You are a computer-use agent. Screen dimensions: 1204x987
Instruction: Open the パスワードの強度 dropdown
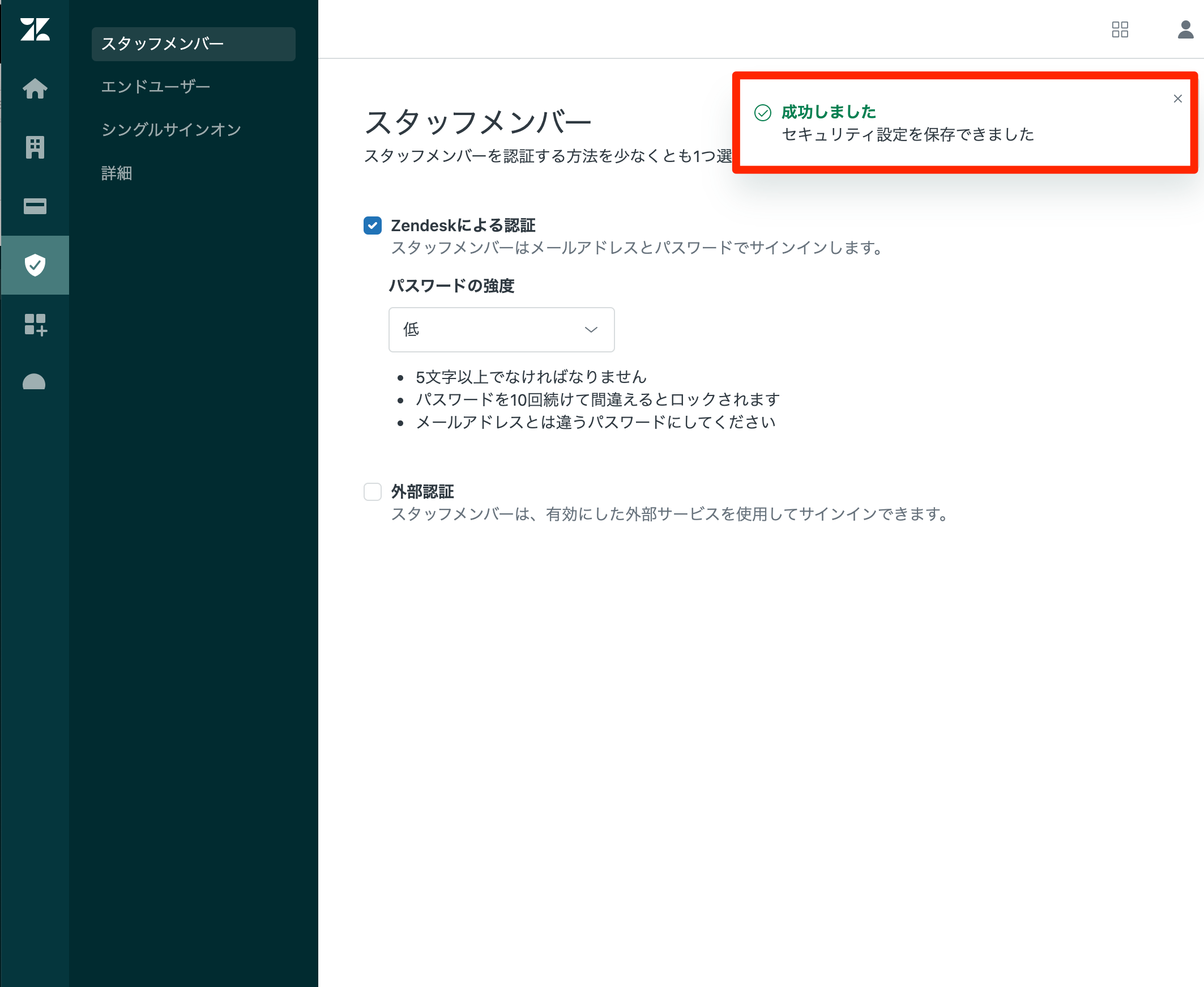pyautogui.click(x=502, y=330)
